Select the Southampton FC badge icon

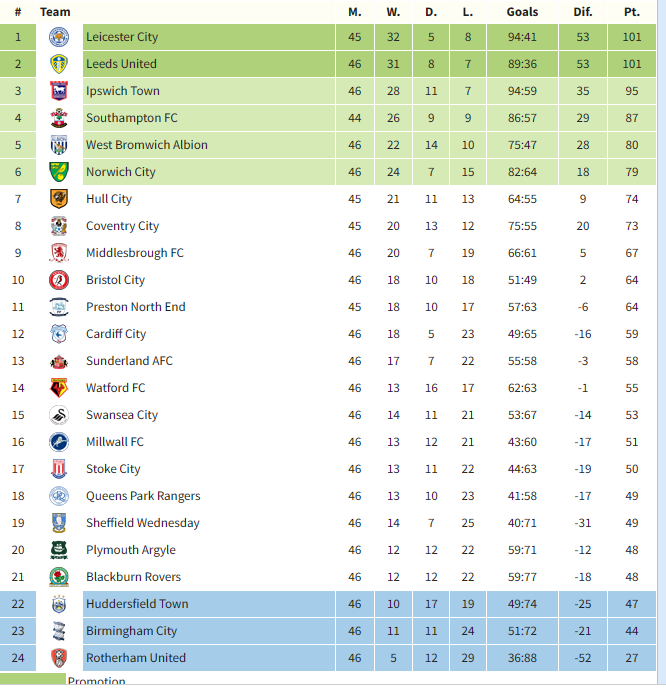pyautogui.click(x=59, y=118)
